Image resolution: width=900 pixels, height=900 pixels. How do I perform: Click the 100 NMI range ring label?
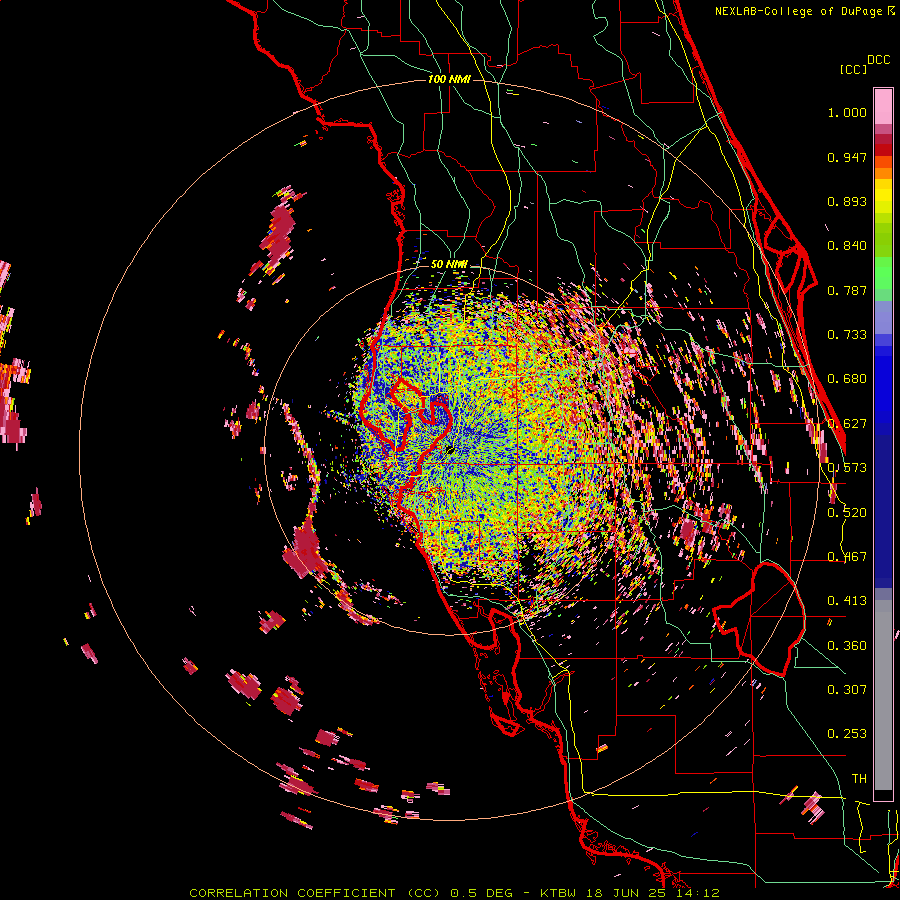click(x=449, y=79)
